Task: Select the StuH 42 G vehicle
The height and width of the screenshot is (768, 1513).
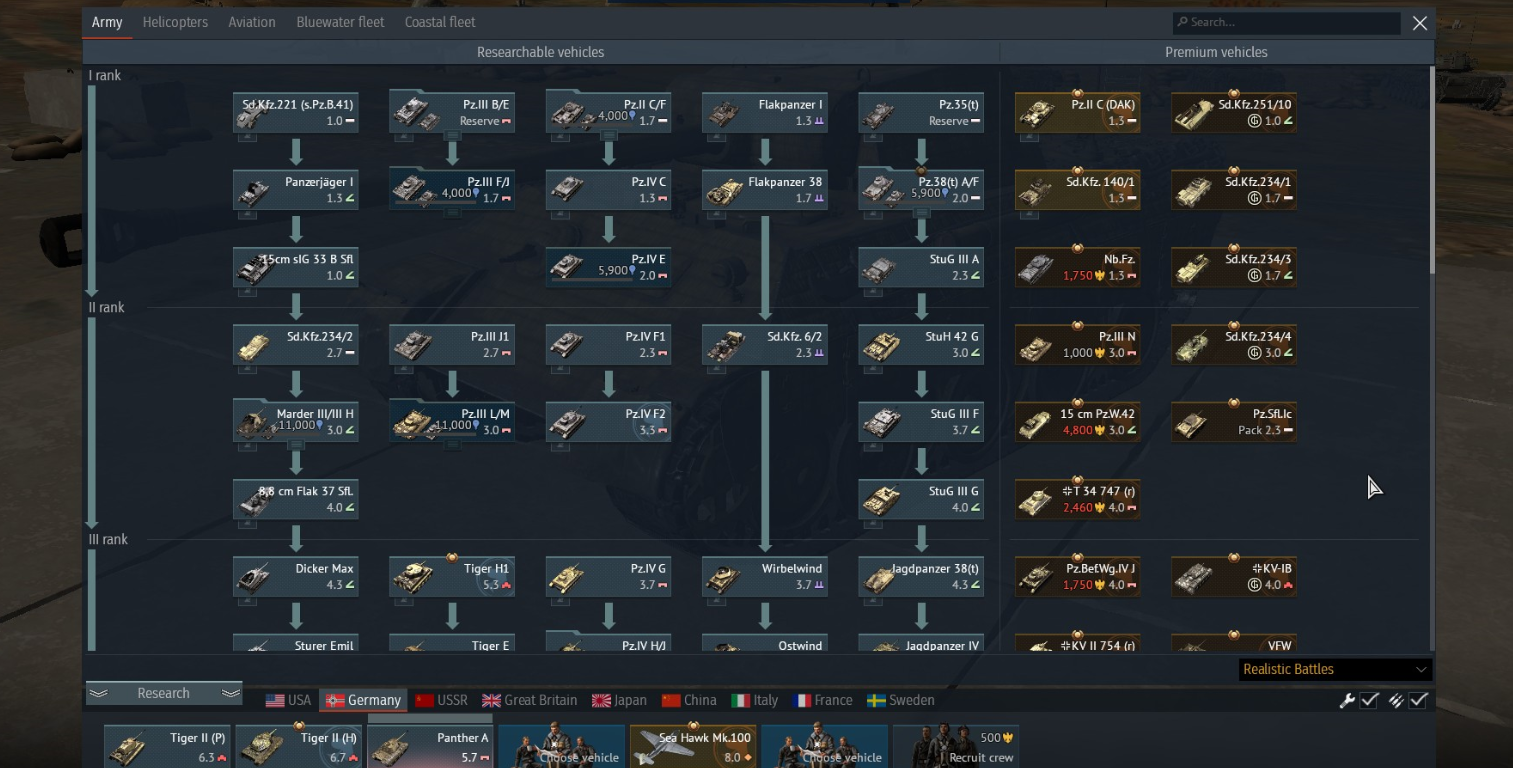Action: pyautogui.click(x=921, y=344)
